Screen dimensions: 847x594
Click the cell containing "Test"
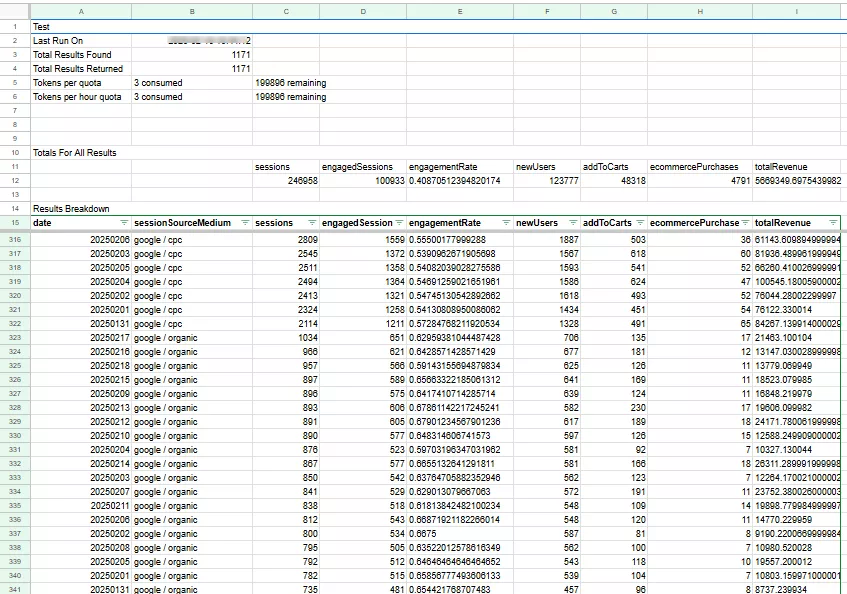81,26
